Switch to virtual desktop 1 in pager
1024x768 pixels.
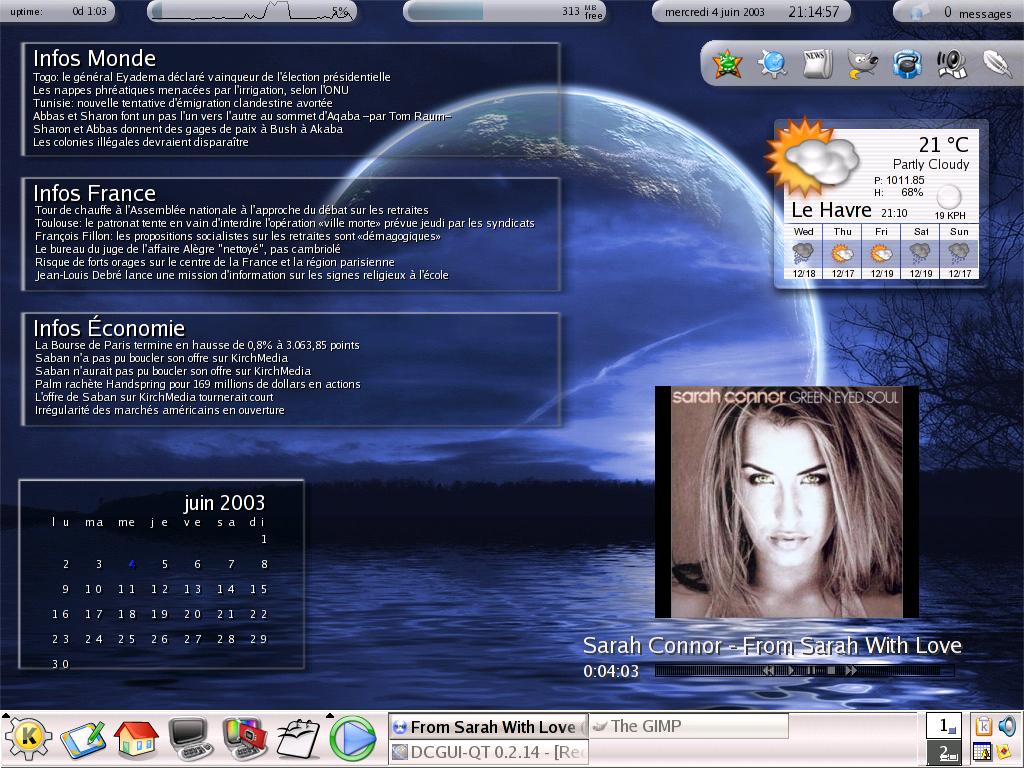tap(944, 726)
